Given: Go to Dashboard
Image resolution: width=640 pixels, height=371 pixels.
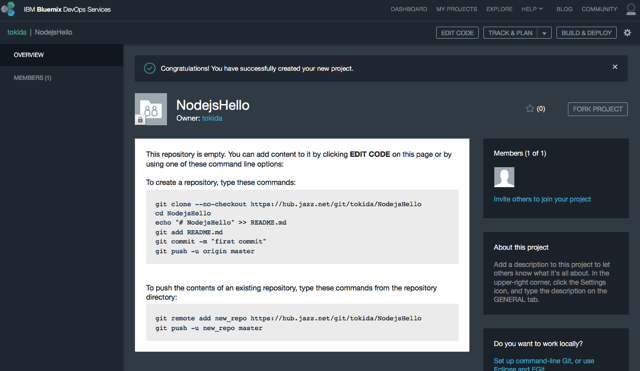Looking at the screenshot, I should point(409,9).
